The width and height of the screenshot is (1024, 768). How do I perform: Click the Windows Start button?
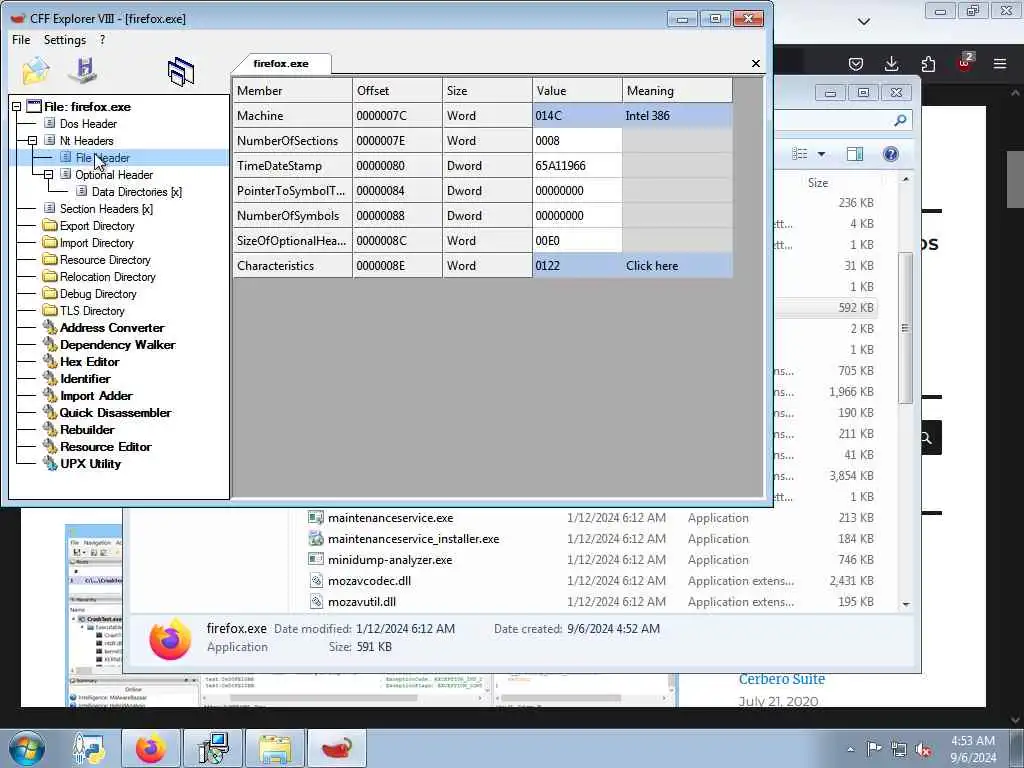[27, 748]
